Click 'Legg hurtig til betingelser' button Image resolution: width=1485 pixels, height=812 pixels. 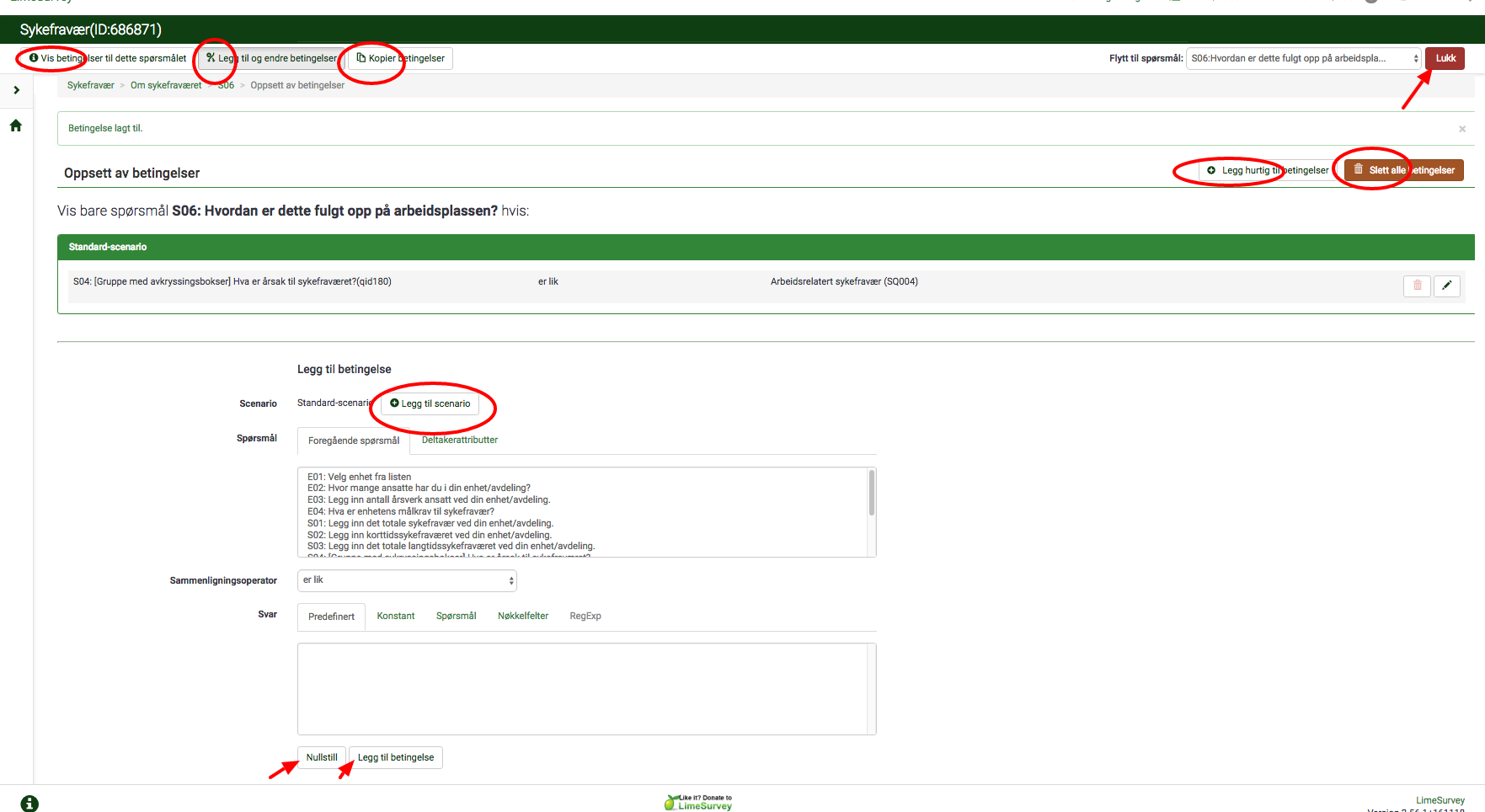1268,170
